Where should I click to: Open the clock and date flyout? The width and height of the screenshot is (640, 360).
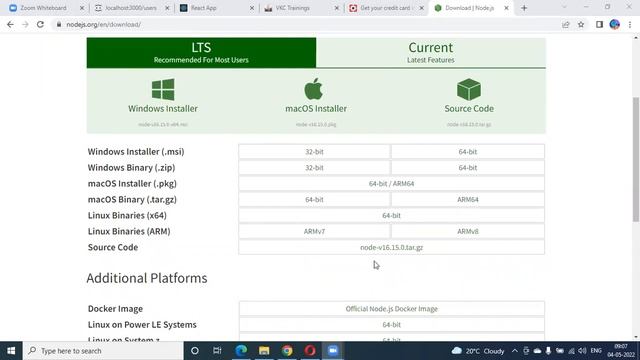(x=620, y=351)
